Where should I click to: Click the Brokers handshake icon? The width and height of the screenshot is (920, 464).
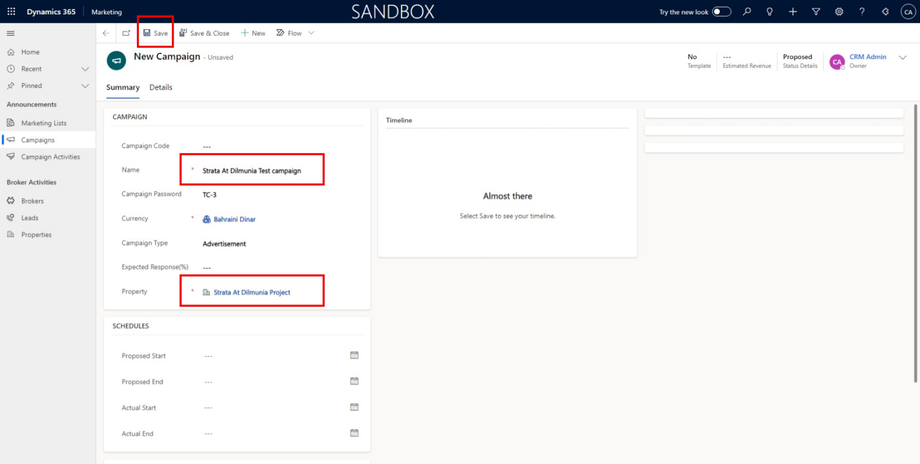[x=11, y=201]
